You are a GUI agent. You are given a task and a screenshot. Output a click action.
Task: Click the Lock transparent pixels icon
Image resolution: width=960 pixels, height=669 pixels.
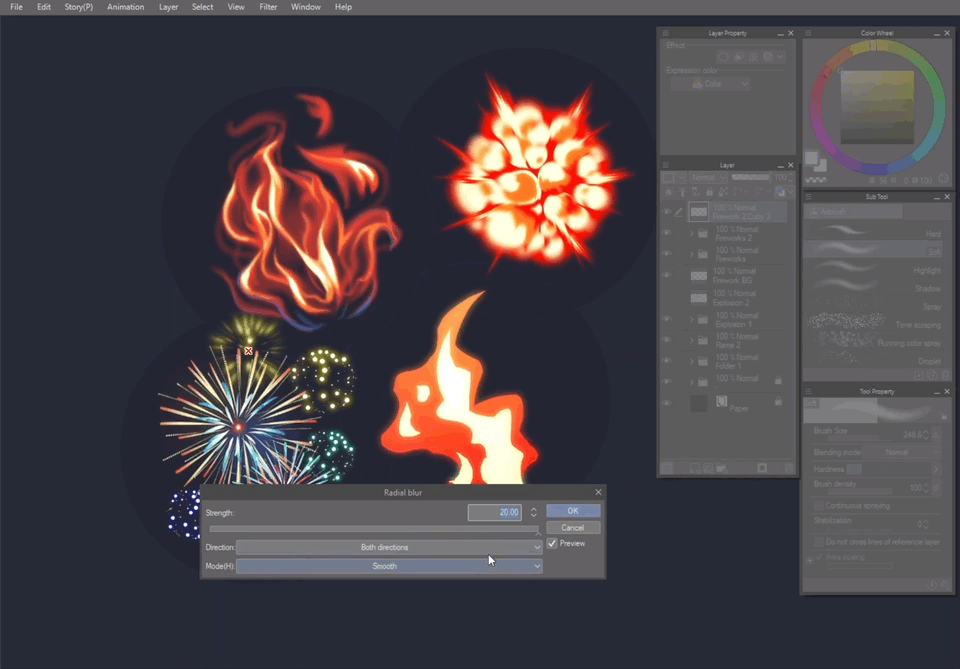pyautogui.click(x=723, y=192)
